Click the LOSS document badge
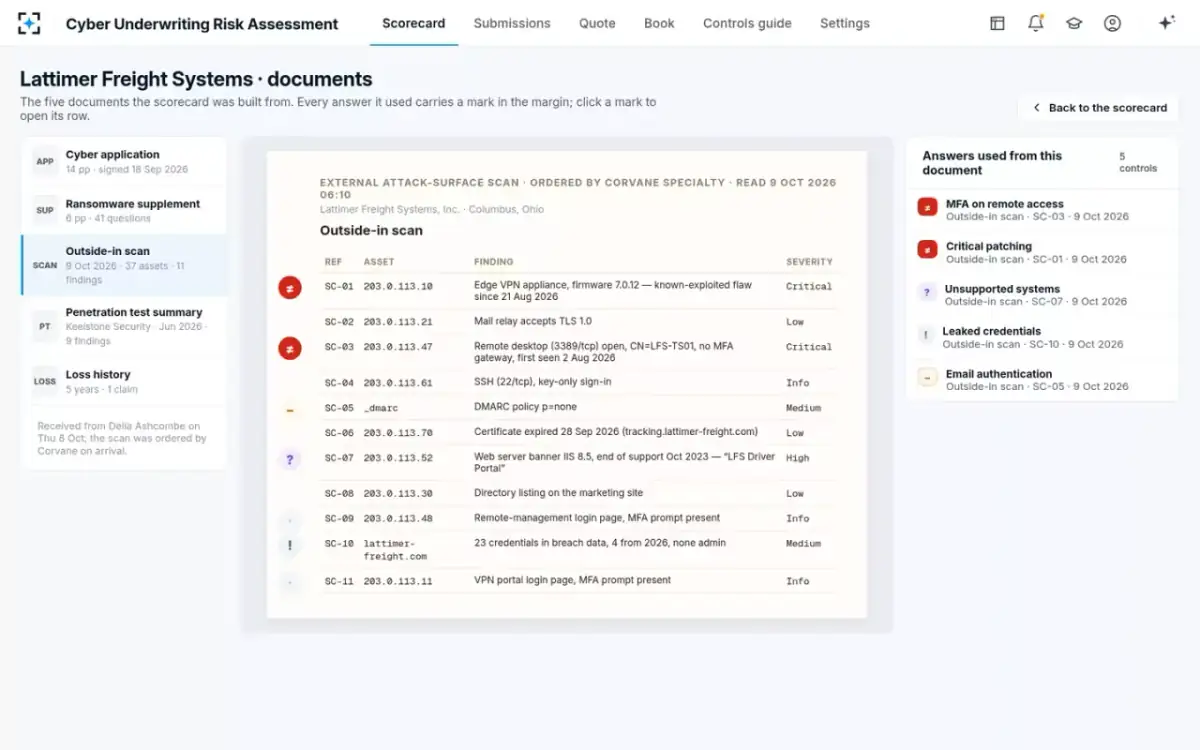 click(x=45, y=381)
